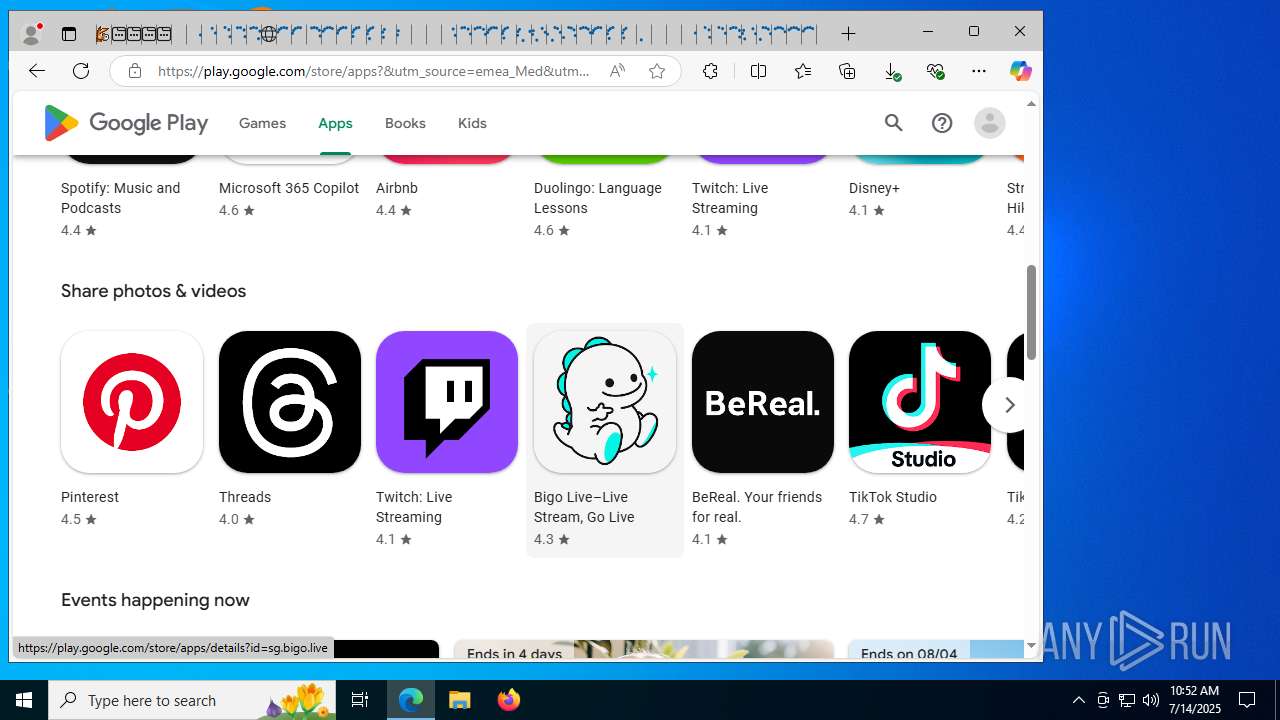Viewport: 1280px width, 720px height.
Task: Open the Ends on 08/04 event card
Action: (x=936, y=650)
